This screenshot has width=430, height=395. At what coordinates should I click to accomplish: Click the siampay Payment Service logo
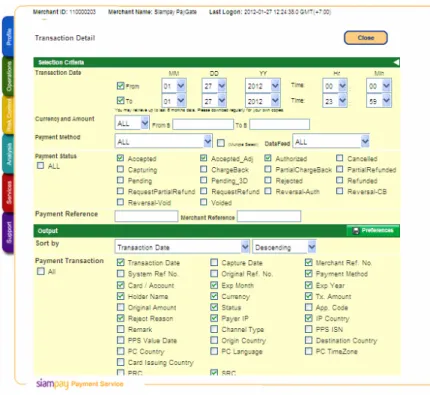click(80, 384)
